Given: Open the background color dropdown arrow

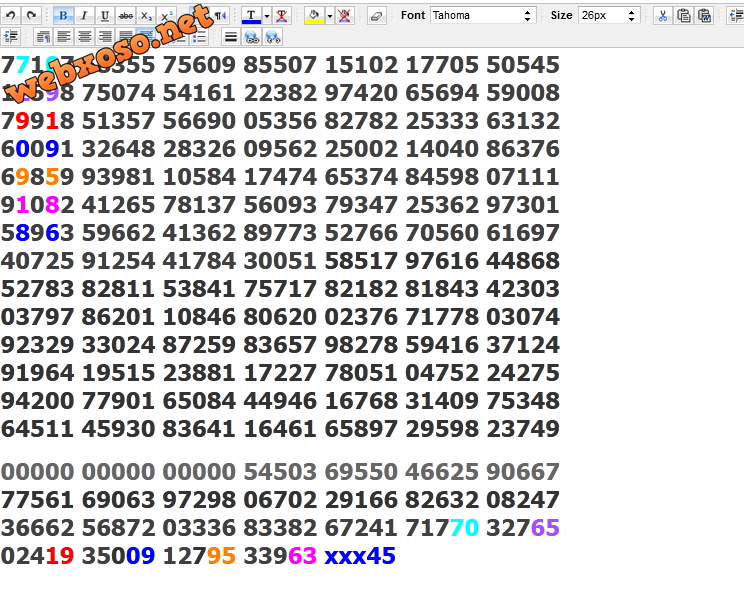Looking at the screenshot, I should [x=330, y=16].
